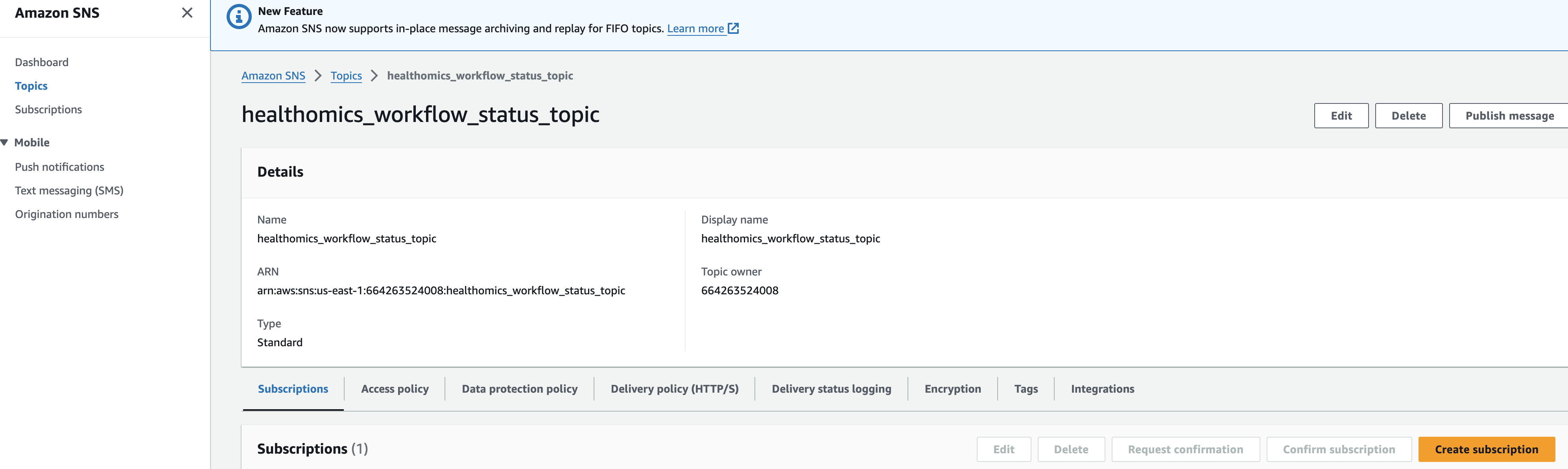Click the topic ARN value text
This screenshot has height=469, width=1568.
click(441, 290)
